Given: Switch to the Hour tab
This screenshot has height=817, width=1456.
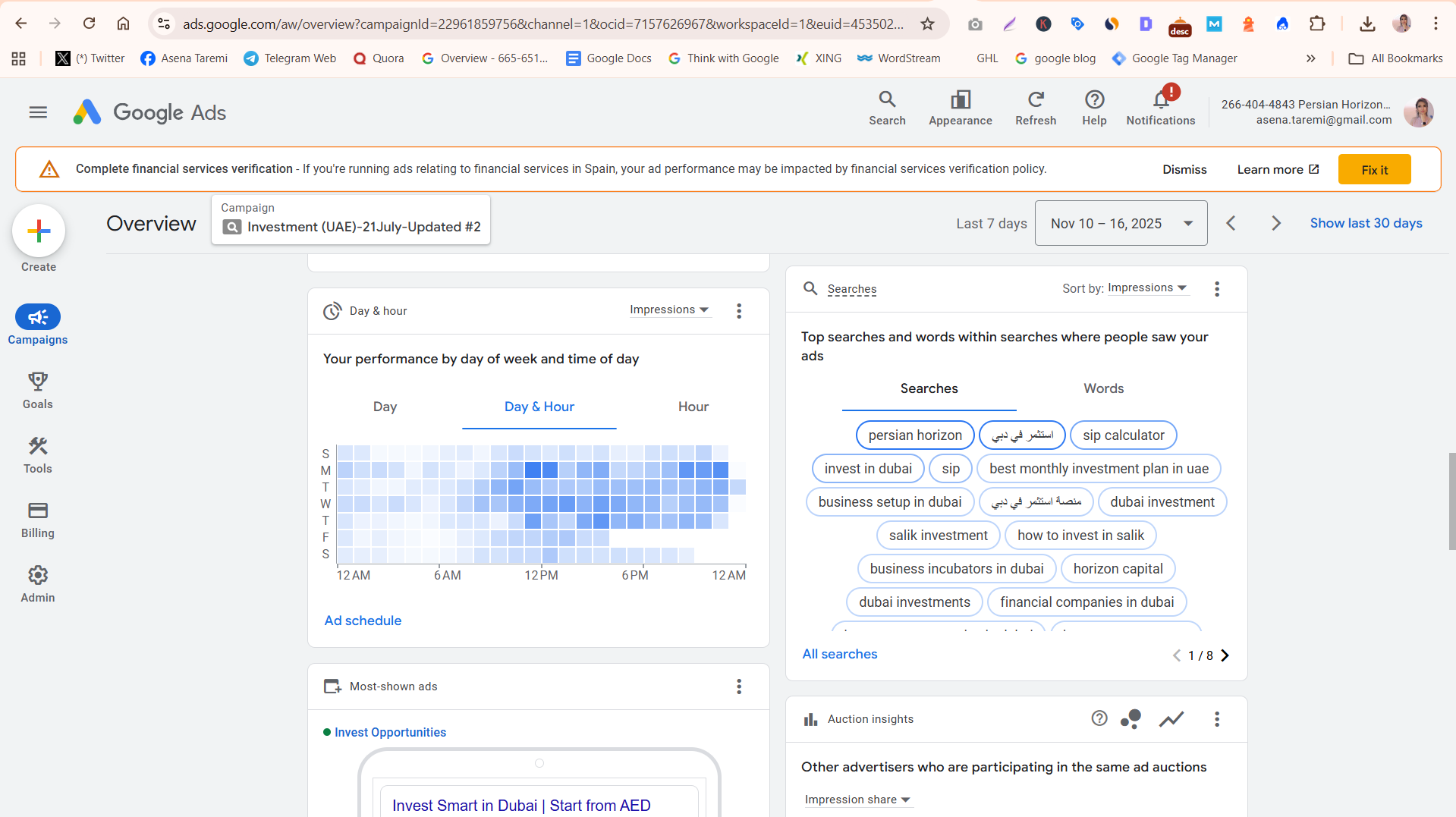Looking at the screenshot, I should 693,407.
